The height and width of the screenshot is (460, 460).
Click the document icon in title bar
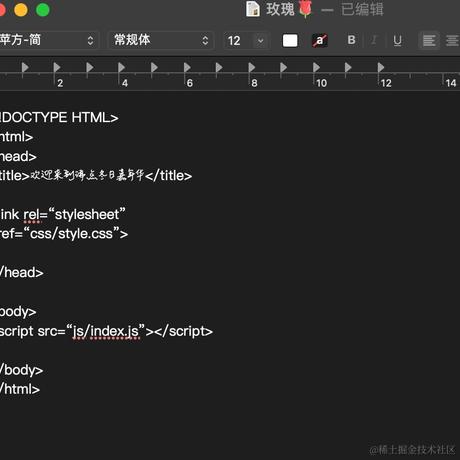(x=253, y=9)
